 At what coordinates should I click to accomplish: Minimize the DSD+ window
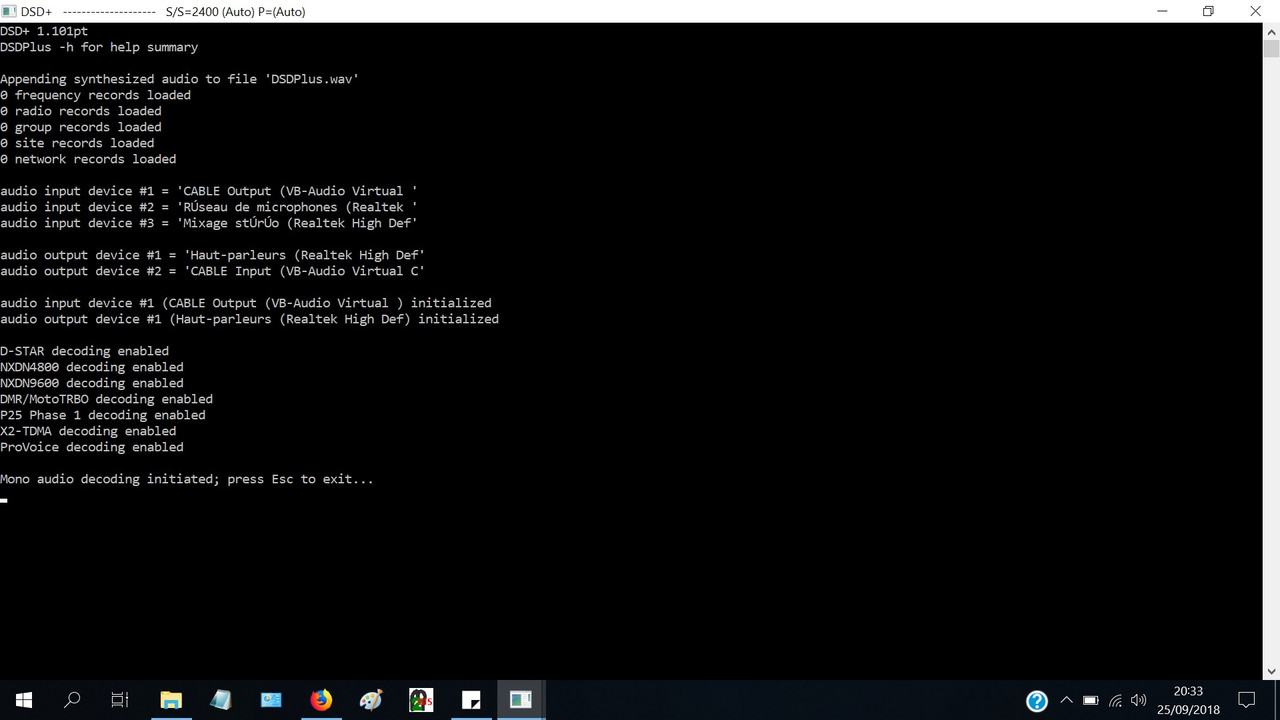[1162, 11]
